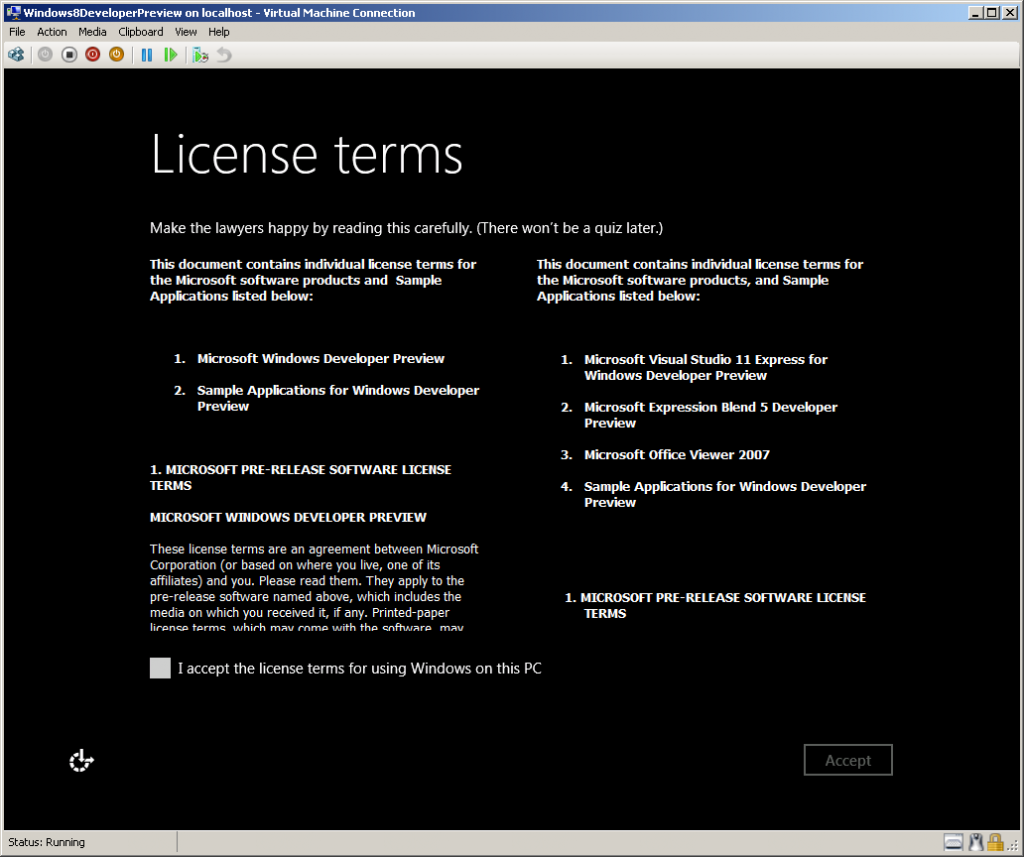This screenshot has width=1024, height=857.
Task: Open the Clipboard menu
Action: [140, 32]
